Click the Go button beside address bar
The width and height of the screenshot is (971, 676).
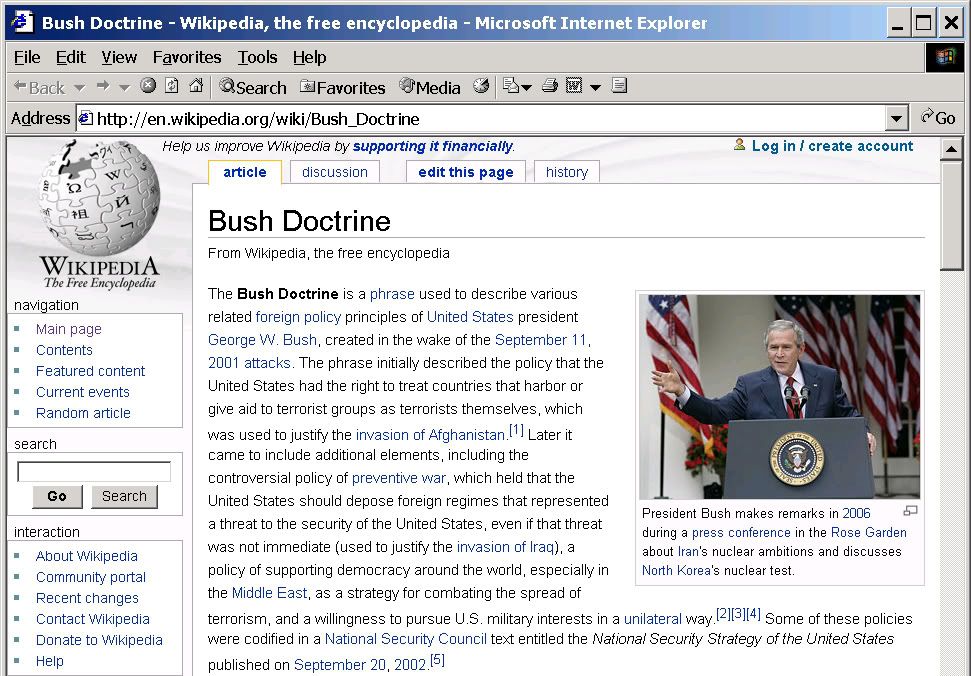pos(938,118)
